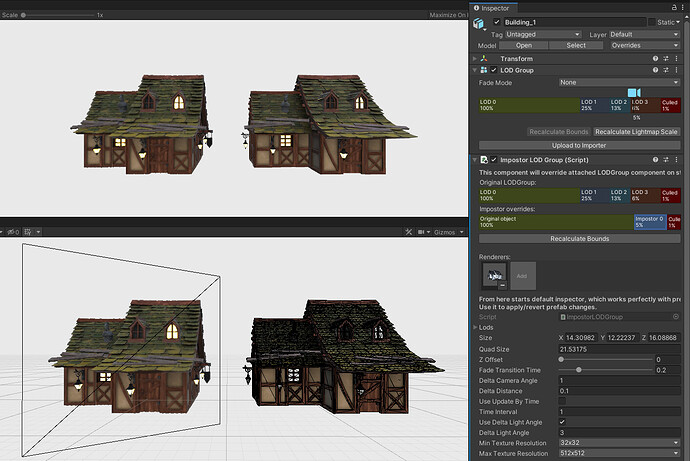Click the Size X value field

click(x=581, y=338)
